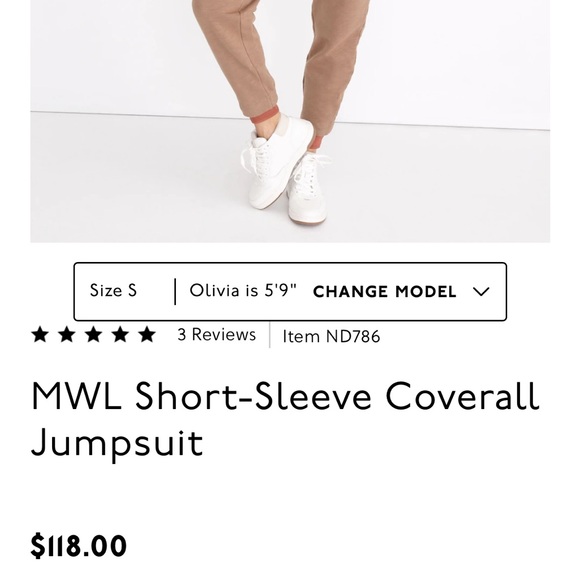The width and height of the screenshot is (580, 580).
Task: Click the third rating star
Action: [x=94, y=334]
